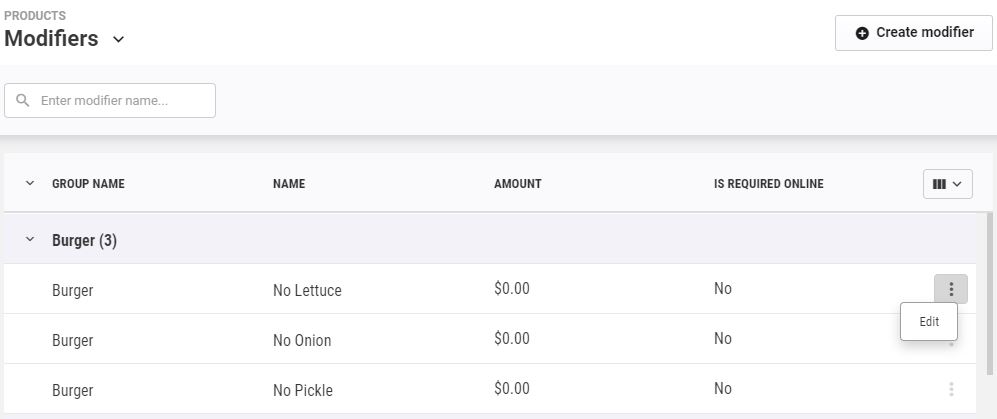Sort by the Group Name column header

click(88, 184)
